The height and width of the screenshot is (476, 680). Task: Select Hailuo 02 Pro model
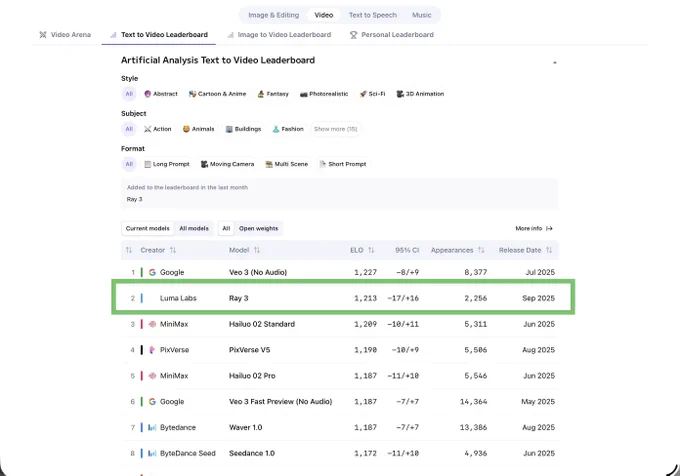click(252, 376)
